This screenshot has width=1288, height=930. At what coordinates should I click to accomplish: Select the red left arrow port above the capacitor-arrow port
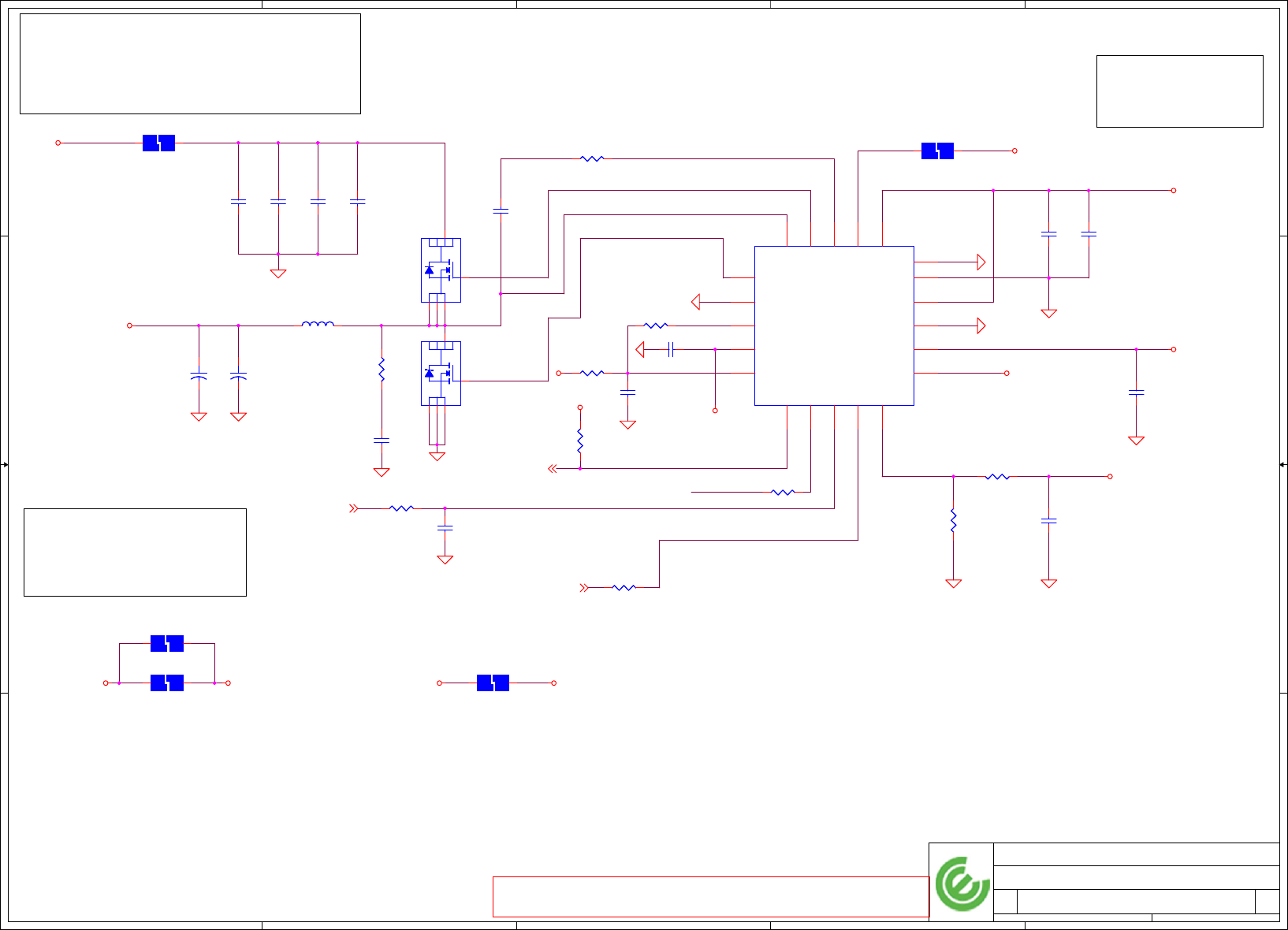pos(695,302)
